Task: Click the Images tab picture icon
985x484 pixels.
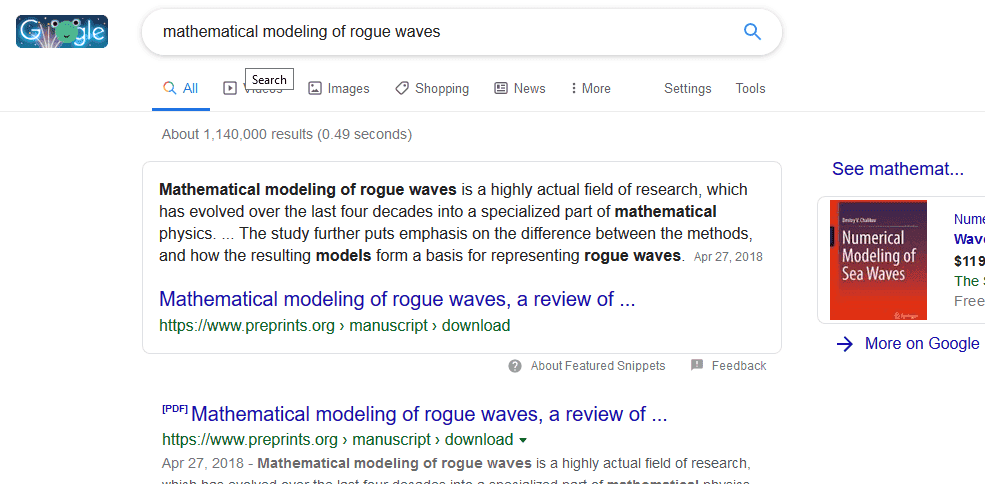Action: tap(315, 89)
